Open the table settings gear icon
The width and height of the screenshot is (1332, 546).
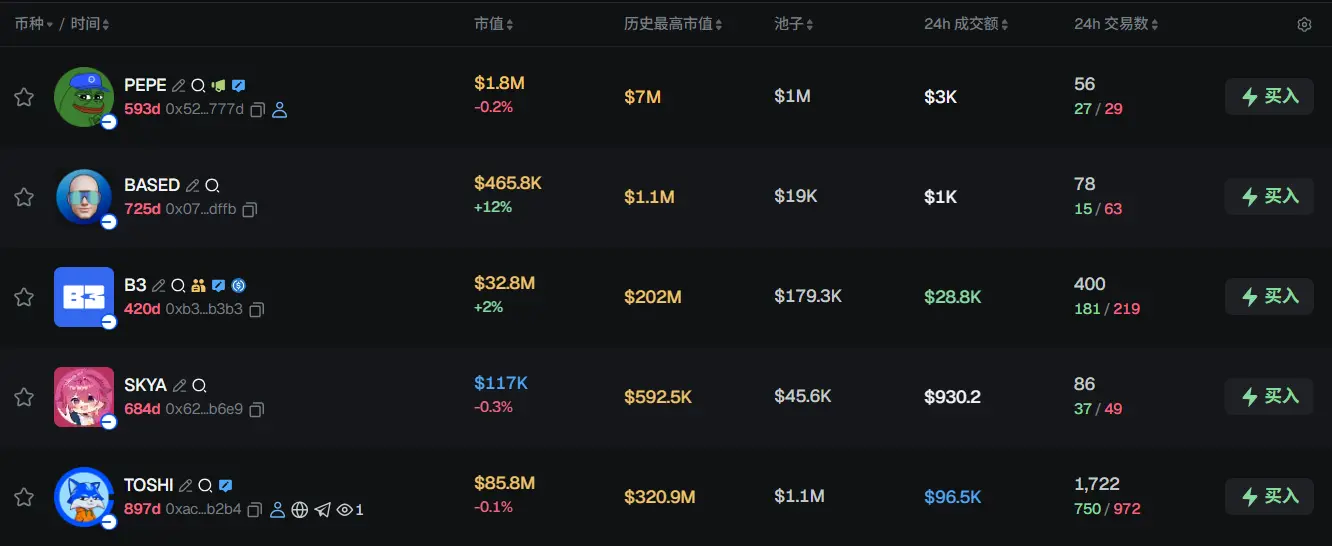(1304, 24)
